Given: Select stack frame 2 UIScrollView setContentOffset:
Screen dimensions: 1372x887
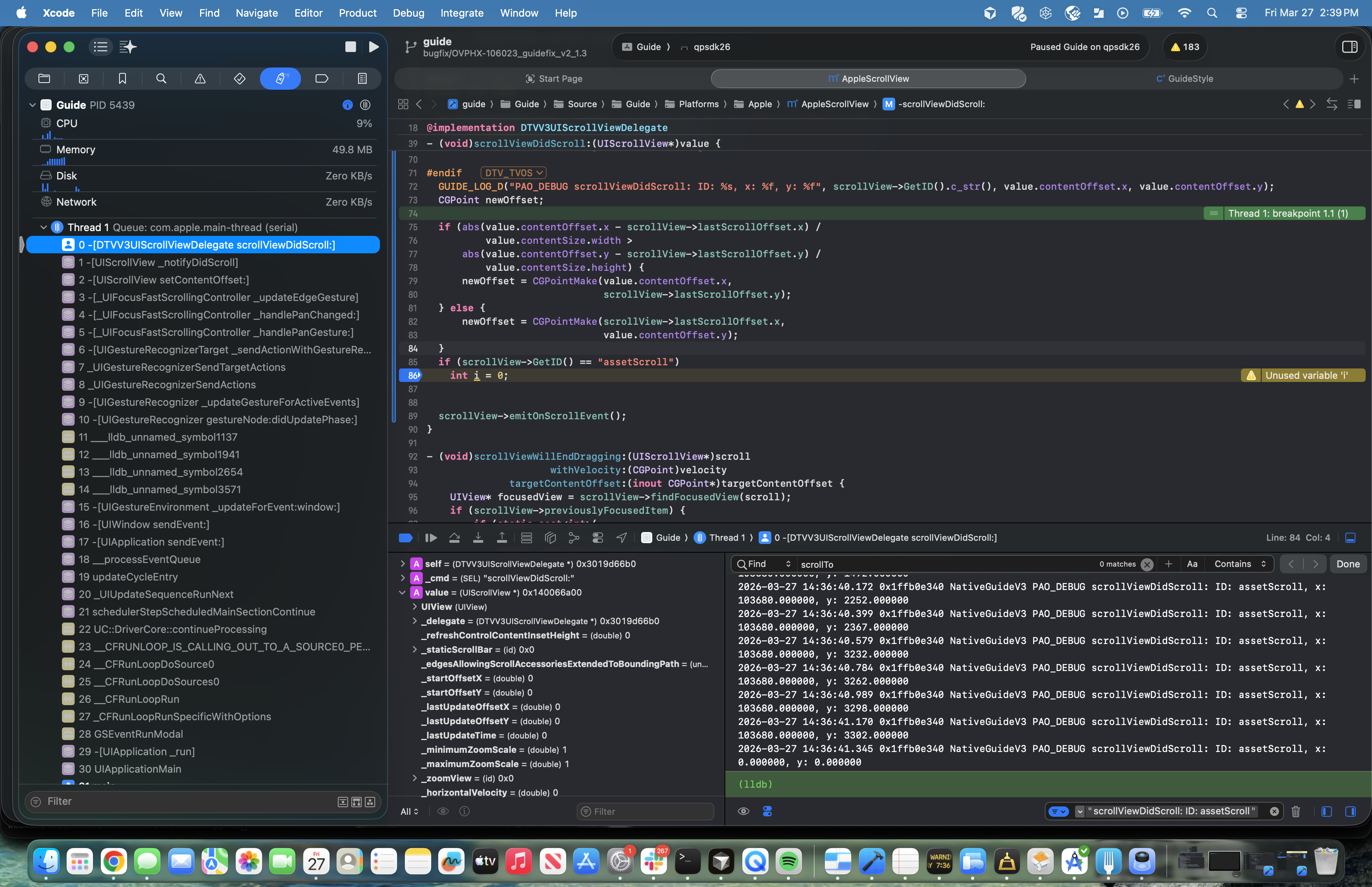Looking at the screenshot, I should pos(164,280).
